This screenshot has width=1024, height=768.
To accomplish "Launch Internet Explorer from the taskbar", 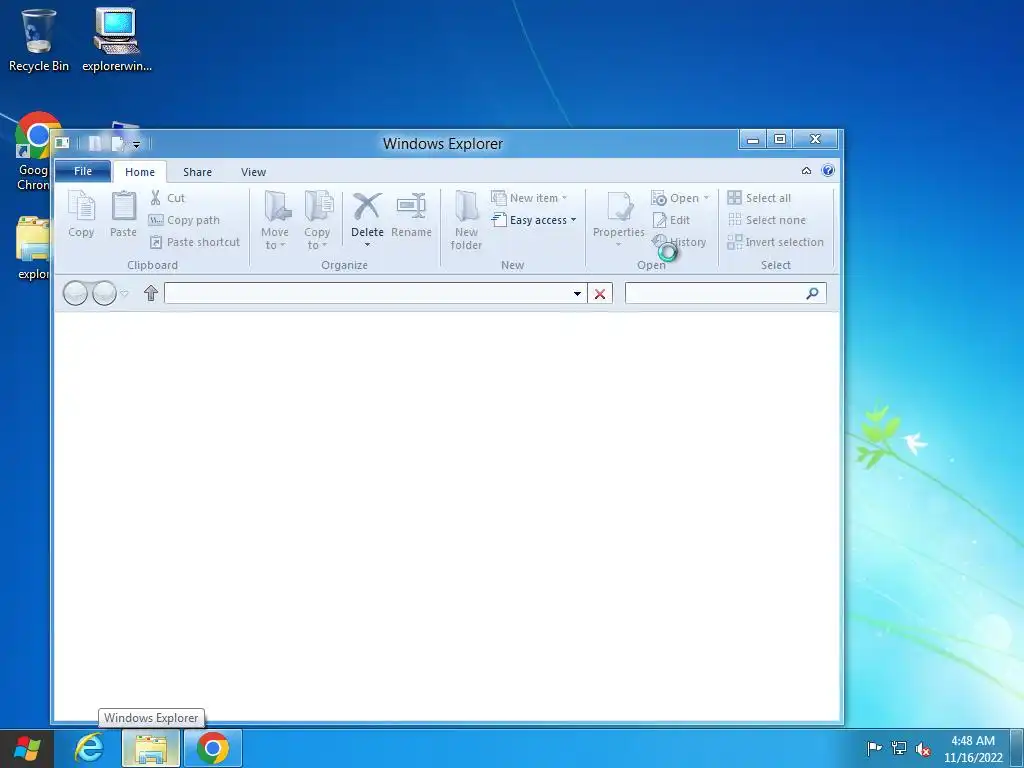I will coord(89,748).
